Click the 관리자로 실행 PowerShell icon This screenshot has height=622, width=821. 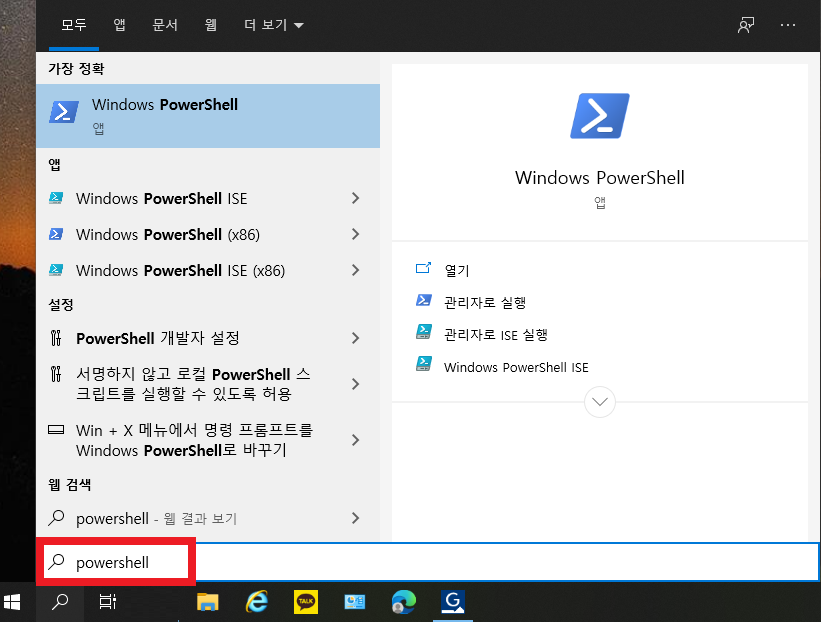click(x=424, y=301)
